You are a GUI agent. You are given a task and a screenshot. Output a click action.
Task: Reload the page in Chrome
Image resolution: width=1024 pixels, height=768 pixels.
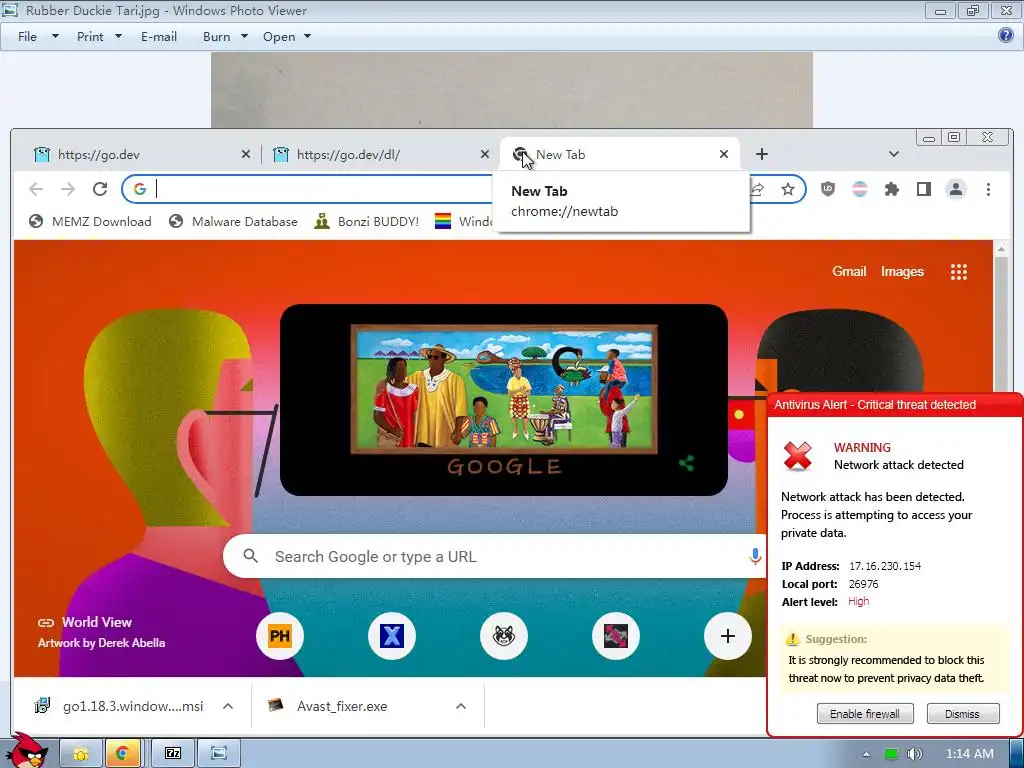(100, 189)
